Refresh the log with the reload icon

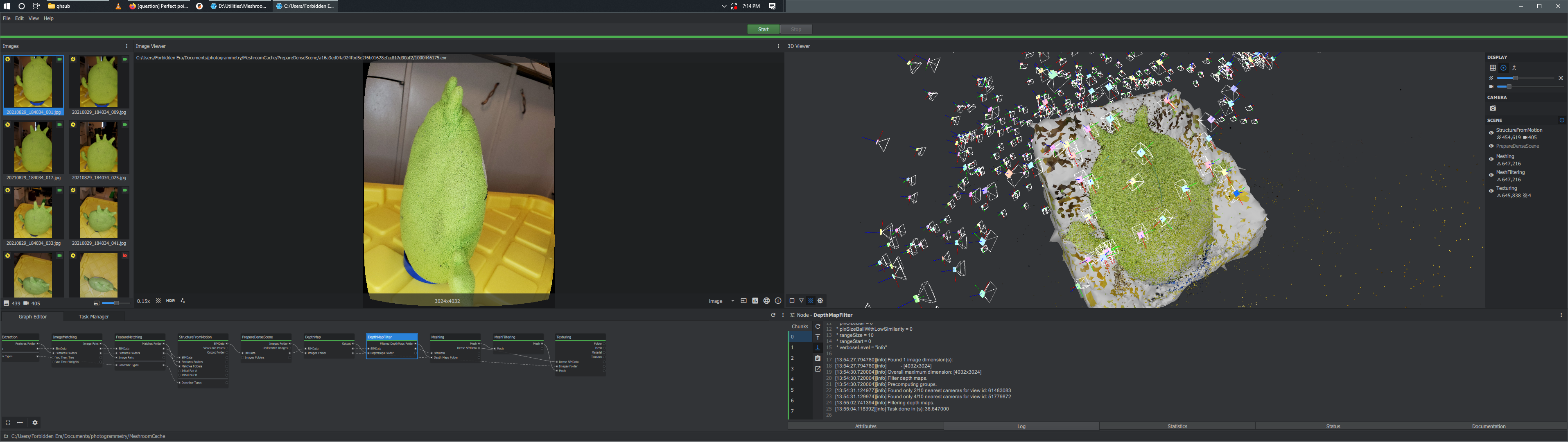click(x=818, y=327)
